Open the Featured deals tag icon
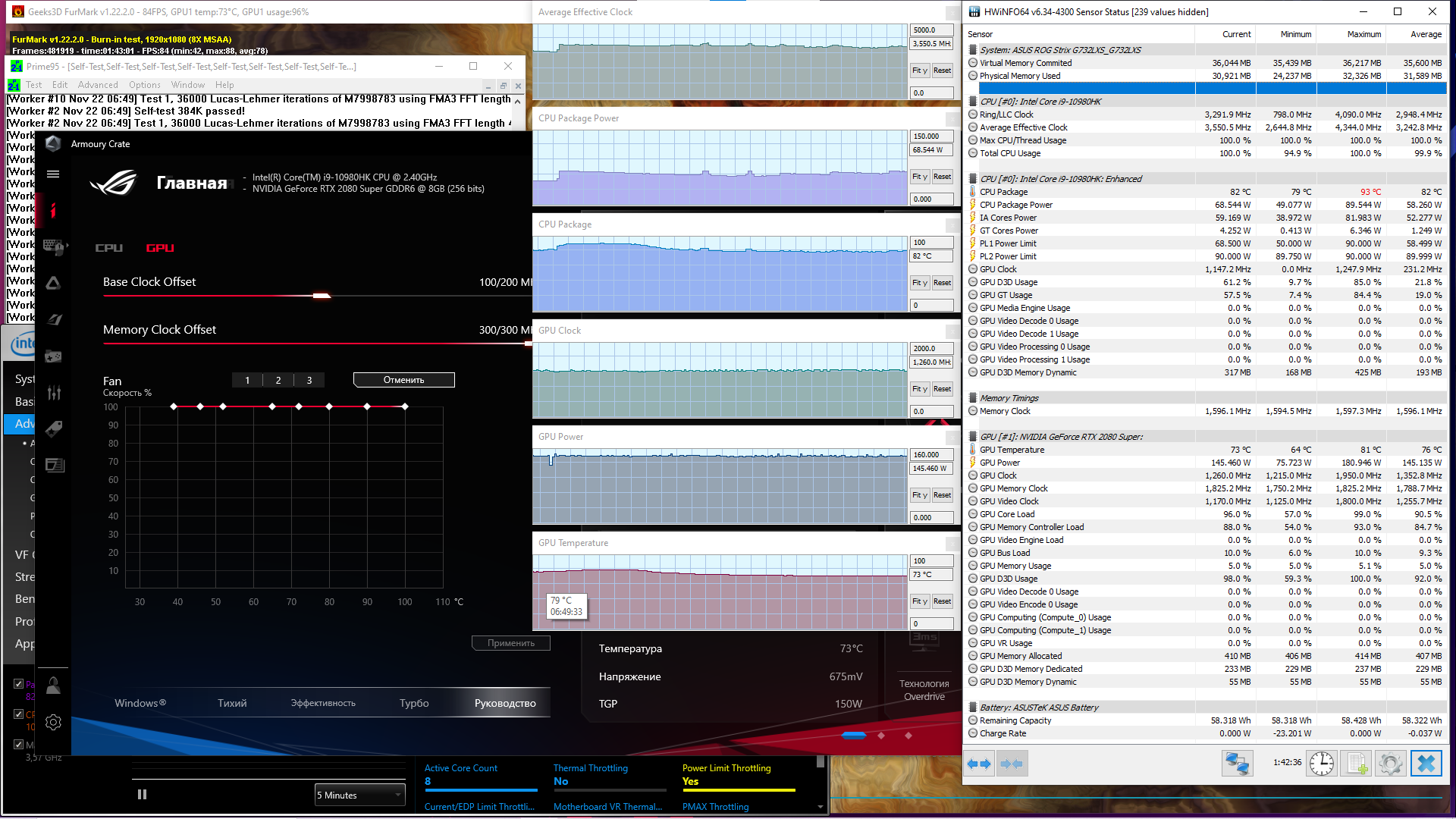 pyautogui.click(x=53, y=428)
